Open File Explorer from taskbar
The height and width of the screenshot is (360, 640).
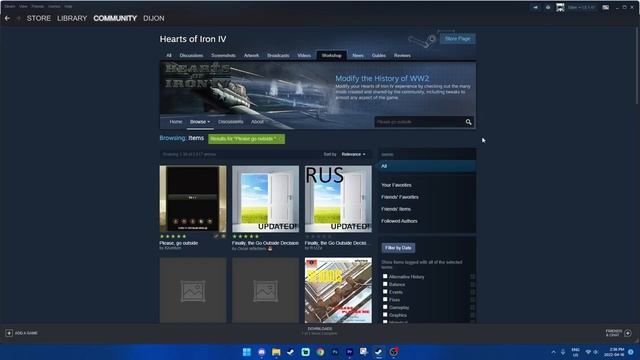tap(276, 352)
